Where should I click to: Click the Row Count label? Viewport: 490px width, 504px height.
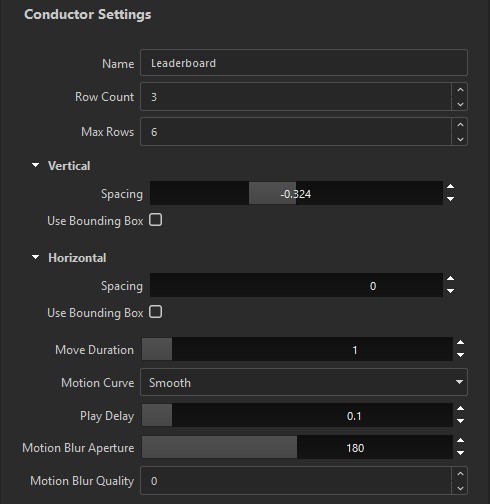click(105, 97)
